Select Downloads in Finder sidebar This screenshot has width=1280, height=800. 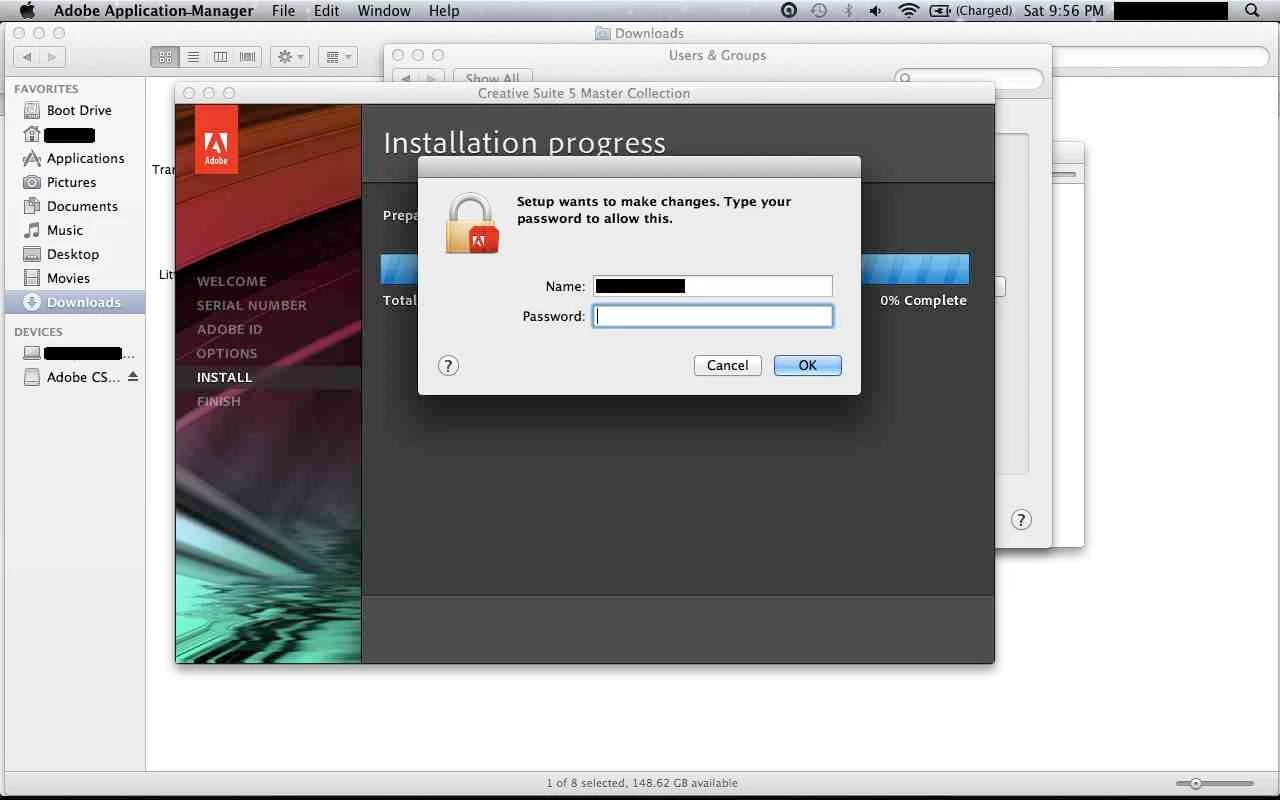(x=75, y=302)
